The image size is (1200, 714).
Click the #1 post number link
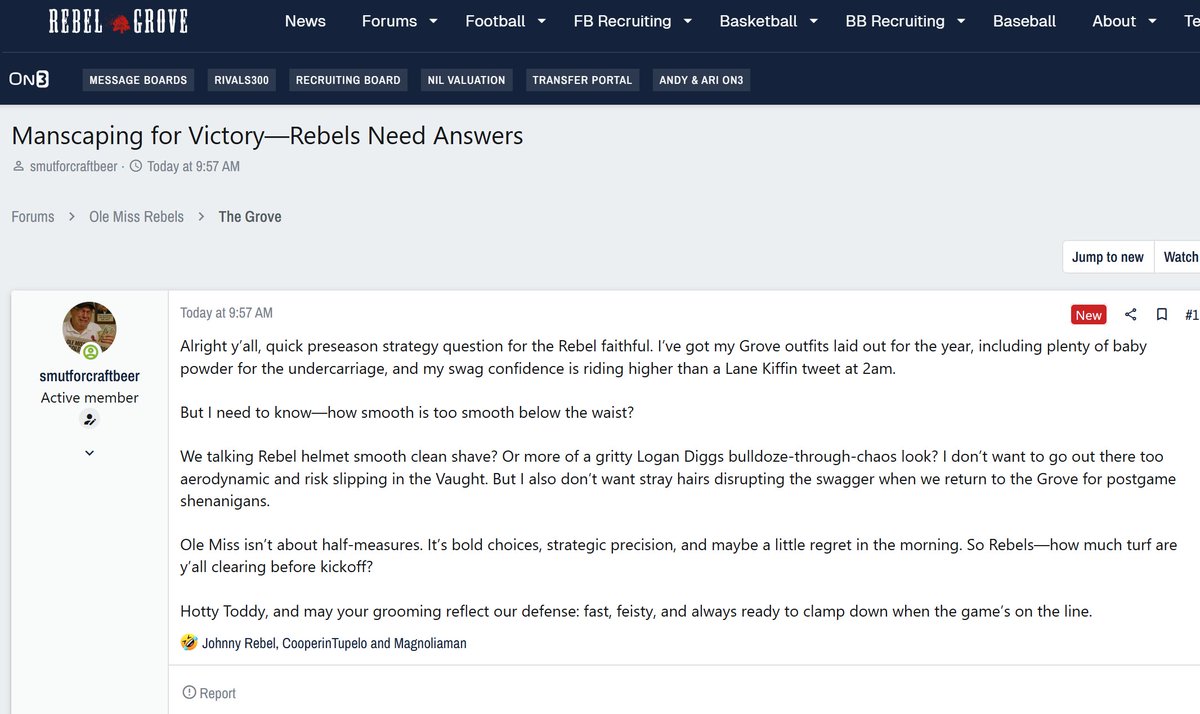[x=1191, y=314]
